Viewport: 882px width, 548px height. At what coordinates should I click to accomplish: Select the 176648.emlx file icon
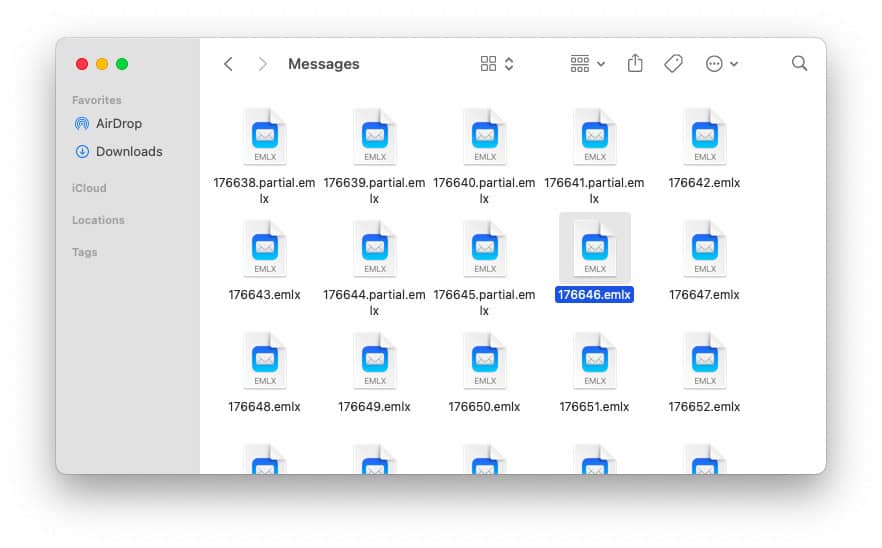pos(265,361)
